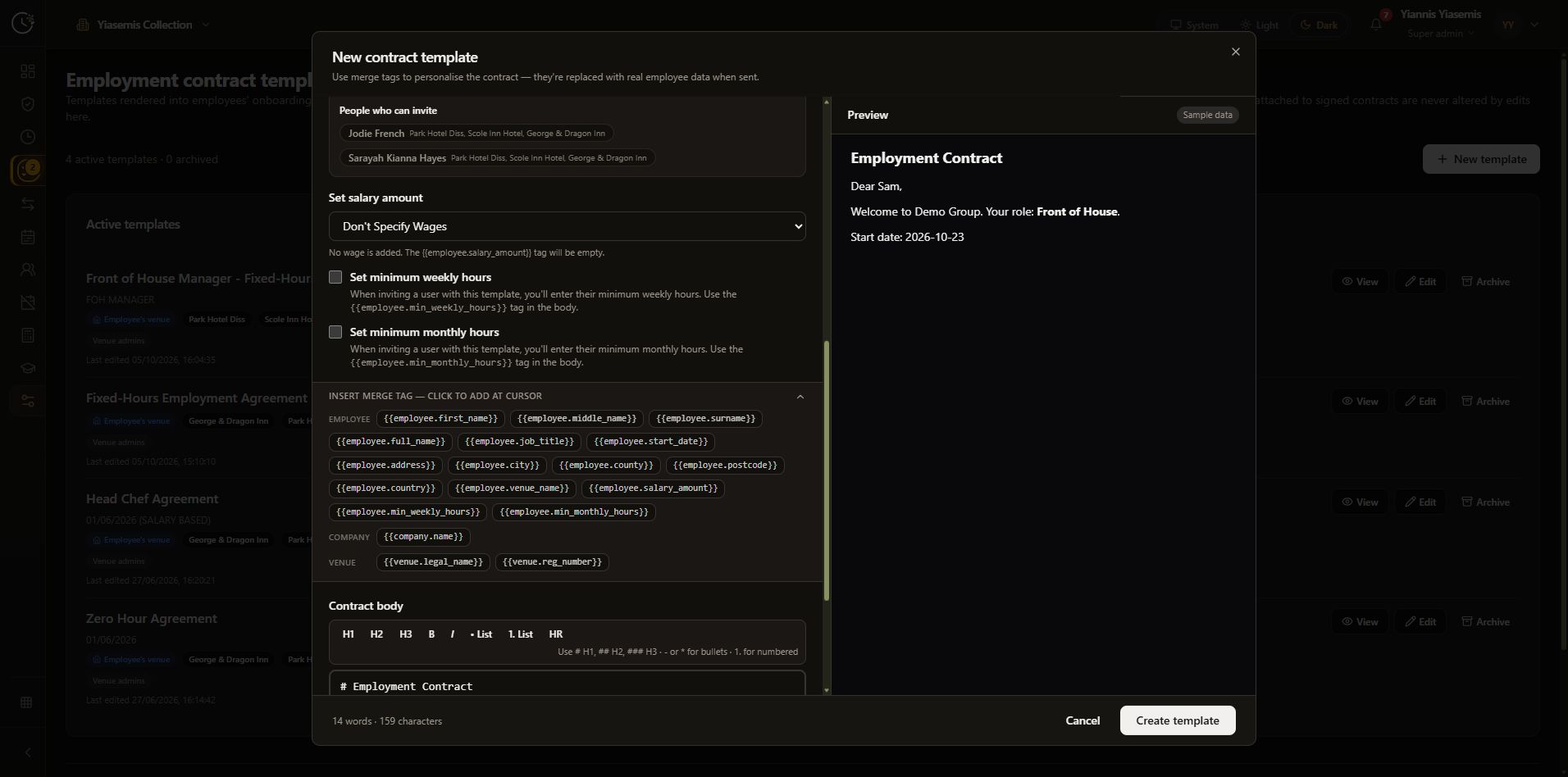The width and height of the screenshot is (1568, 777).
Task: Open the YY user avatar menu
Action: pos(1508,25)
